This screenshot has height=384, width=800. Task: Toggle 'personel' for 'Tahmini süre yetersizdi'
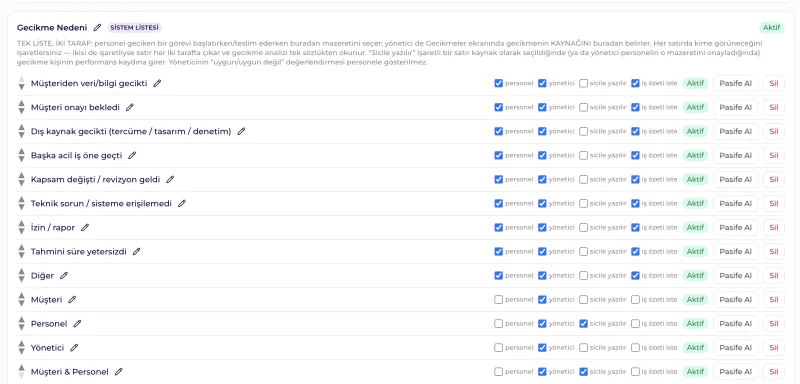pyautogui.click(x=498, y=251)
